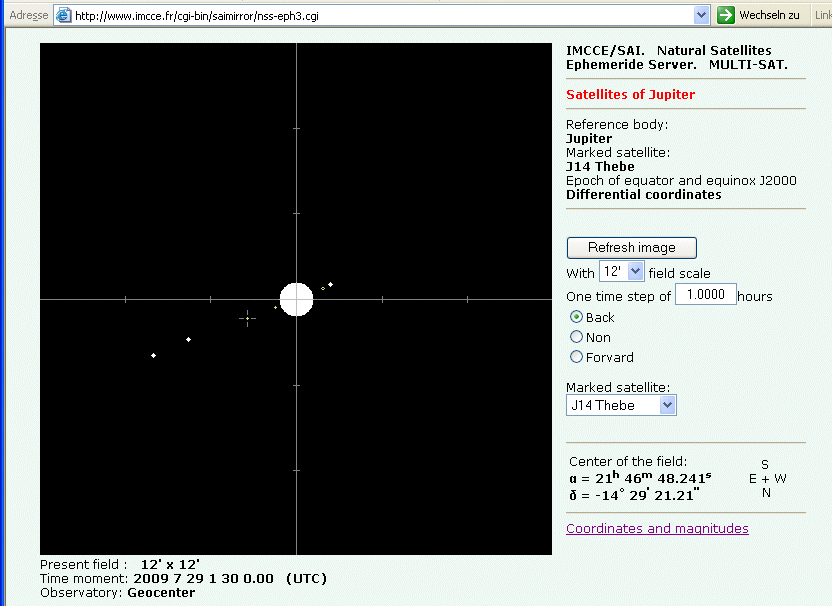This screenshot has width=832, height=606.
Task: Click the green Go arrow icon
Action: click(x=726, y=15)
